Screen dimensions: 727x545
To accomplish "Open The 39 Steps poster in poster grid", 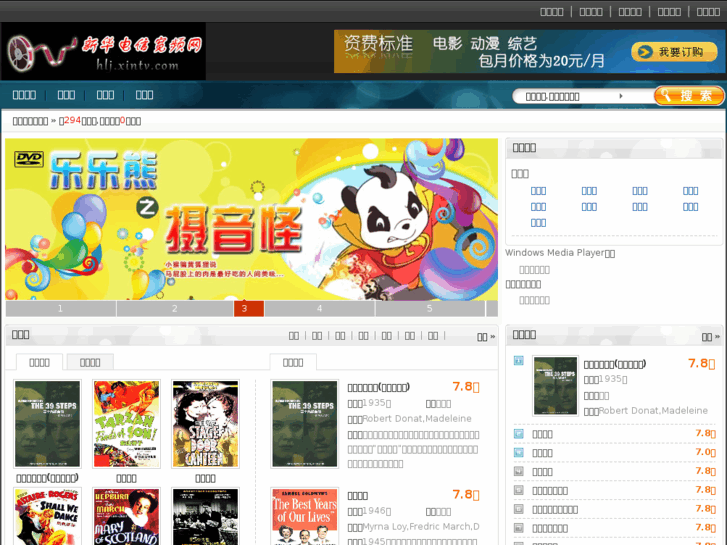I will 47,423.
